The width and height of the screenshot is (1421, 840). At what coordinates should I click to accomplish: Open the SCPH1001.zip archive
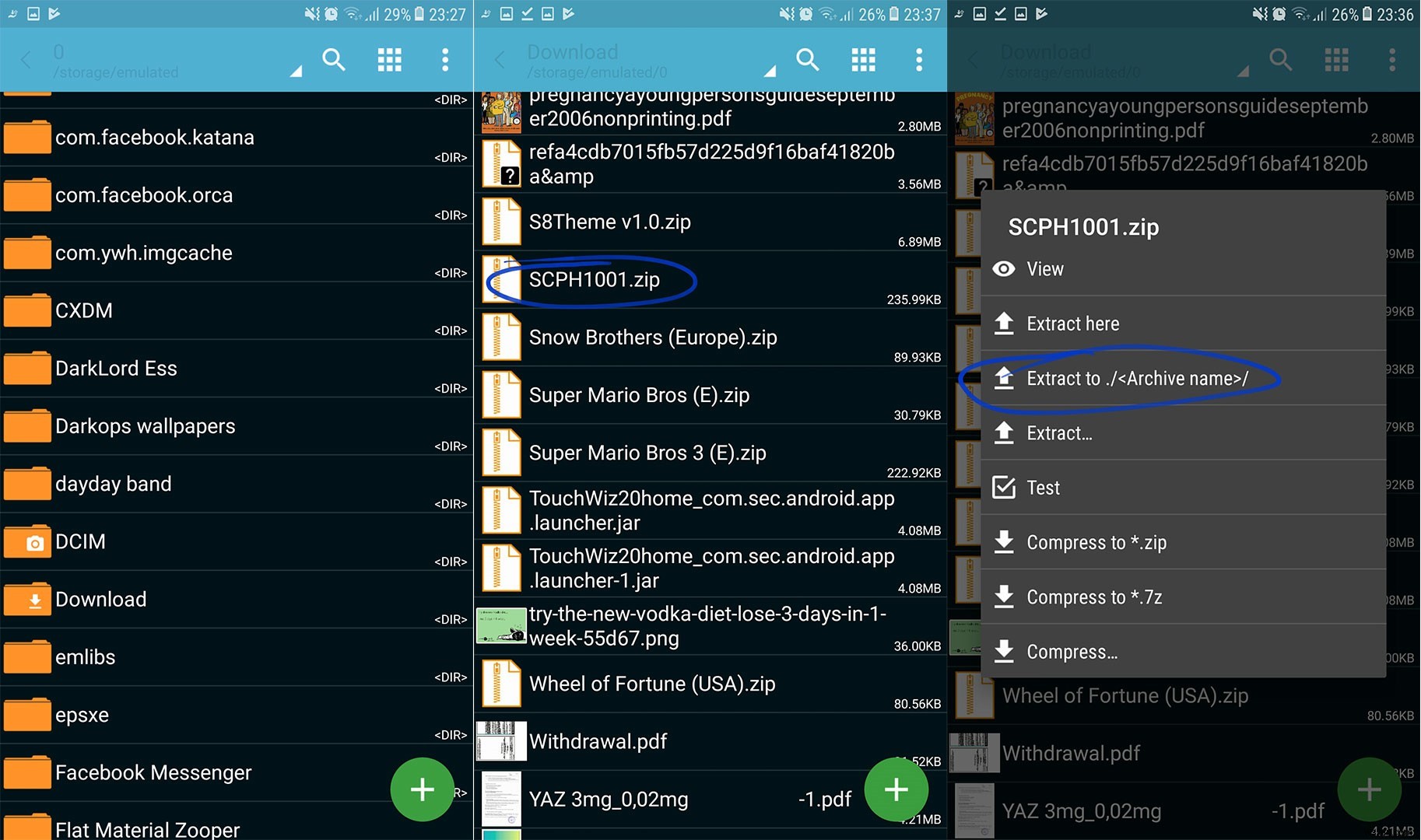click(x=593, y=280)
